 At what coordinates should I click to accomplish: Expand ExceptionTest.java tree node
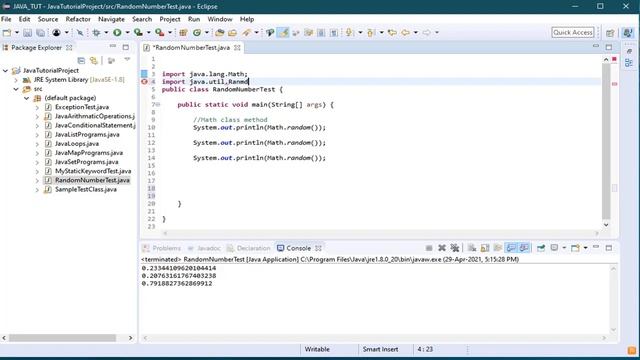pos(37,107)
